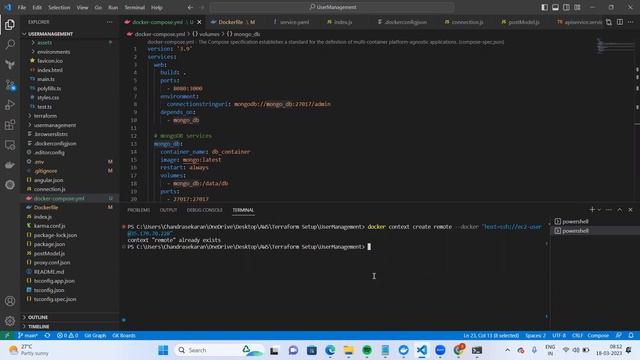Viewport: 640px width, 360px height.
Task: Open Explorer more actions ellipsis
Action: click(x=109, y=22)
